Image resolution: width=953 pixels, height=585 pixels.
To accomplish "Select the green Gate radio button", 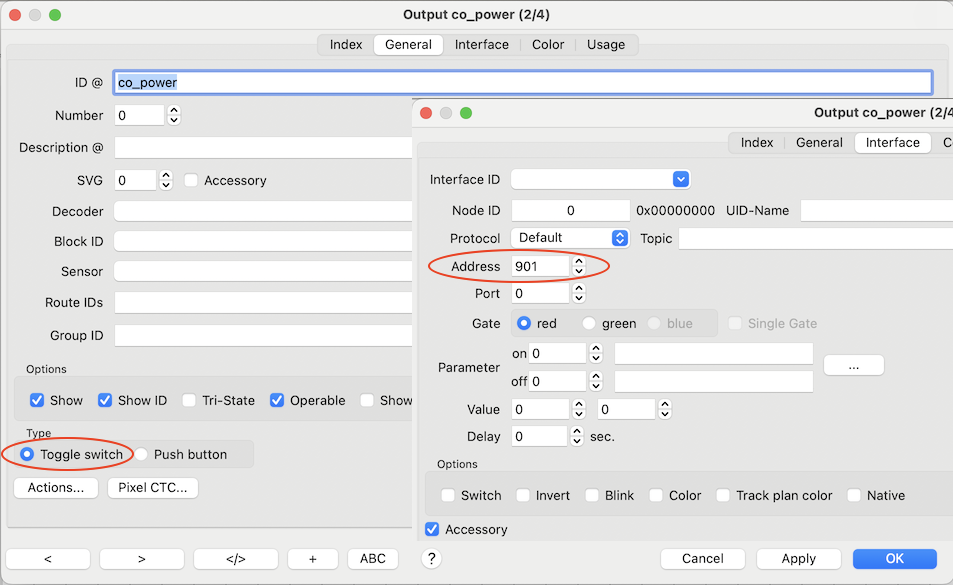I will (x=589, y=323).
